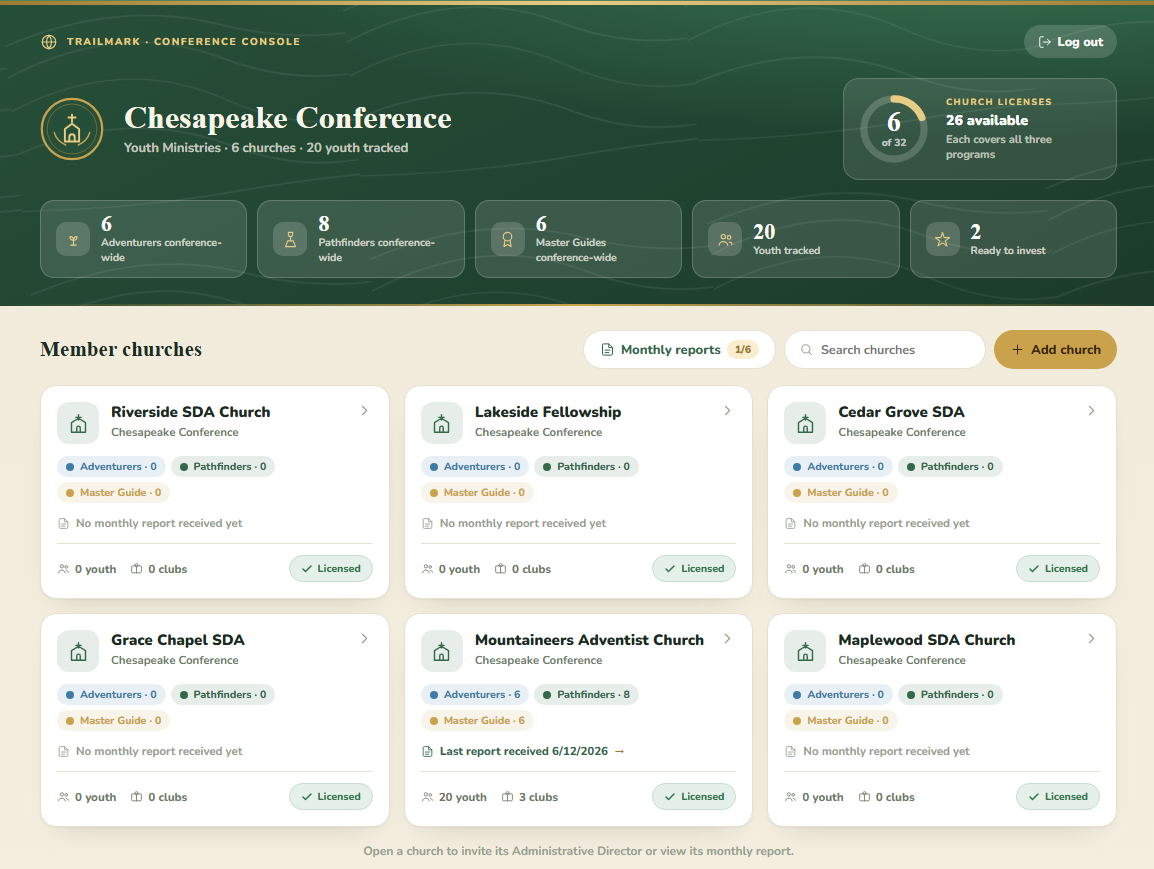Click the Licensed badge on Riverside card

[x=330, y=569]
